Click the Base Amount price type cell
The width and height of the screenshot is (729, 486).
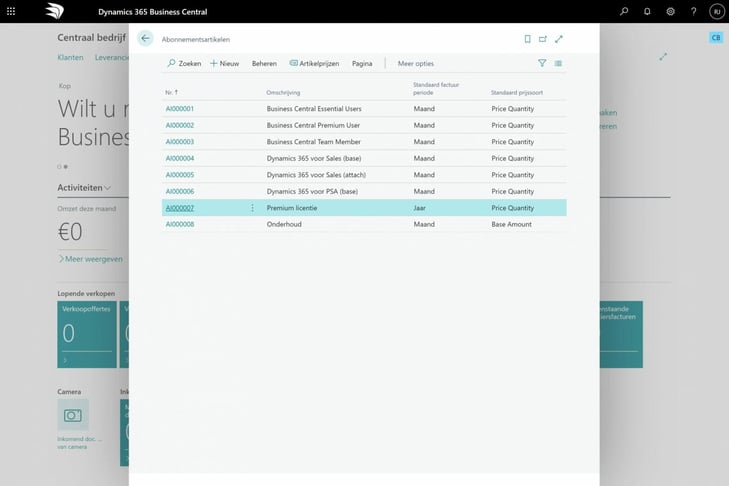511,224
